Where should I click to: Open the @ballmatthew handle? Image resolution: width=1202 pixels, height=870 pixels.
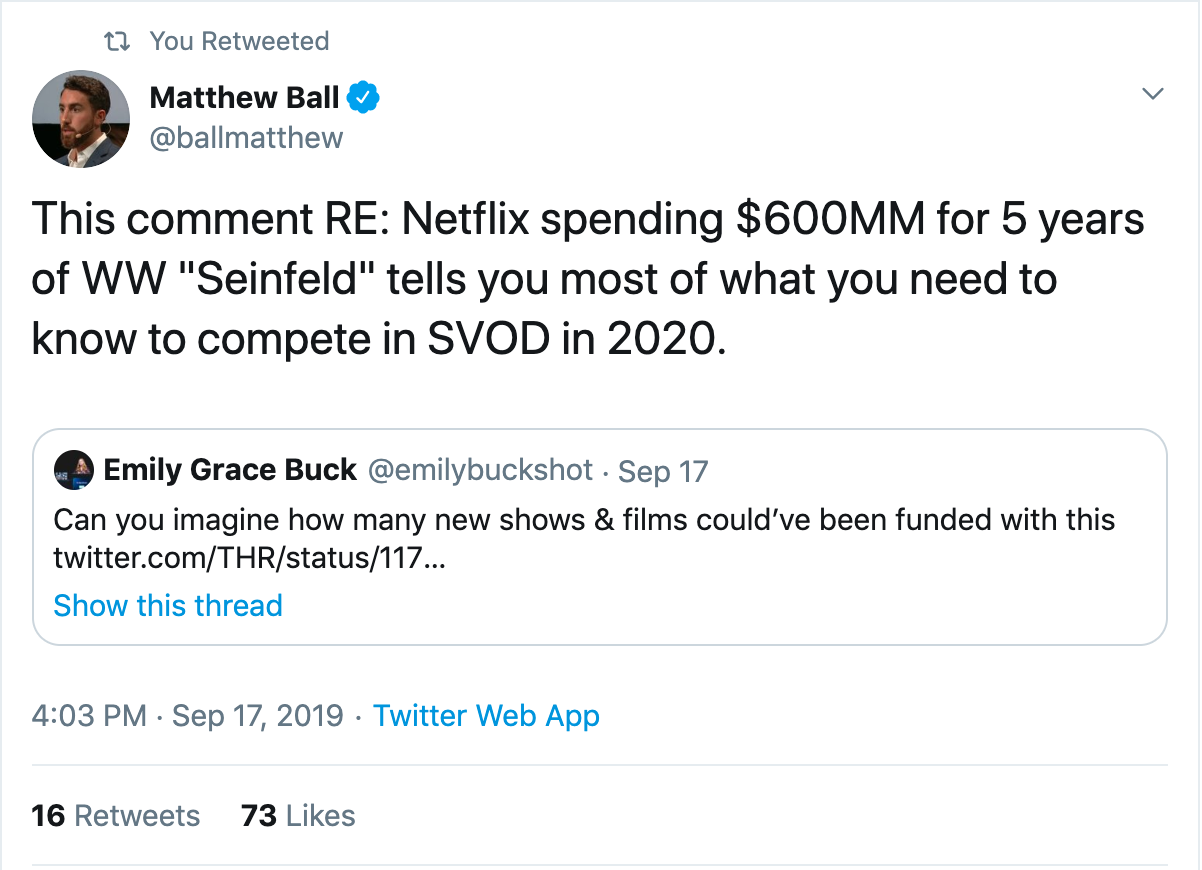[246, 138]
